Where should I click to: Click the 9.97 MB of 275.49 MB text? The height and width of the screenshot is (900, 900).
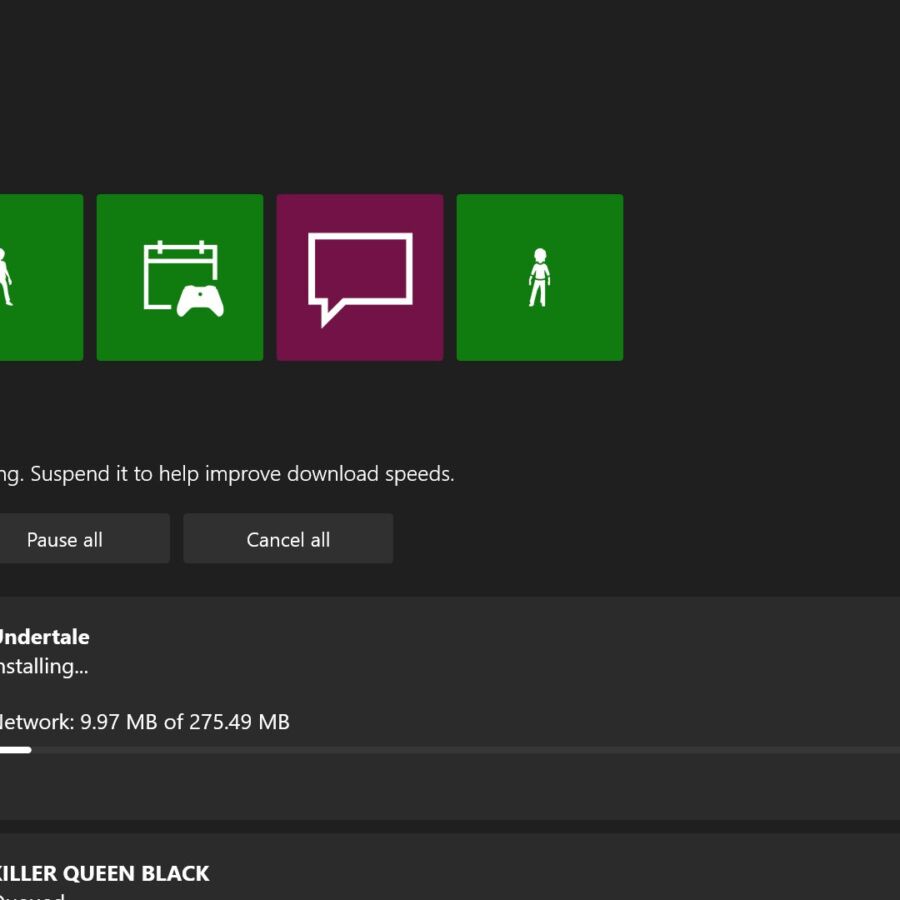[185, 721]
